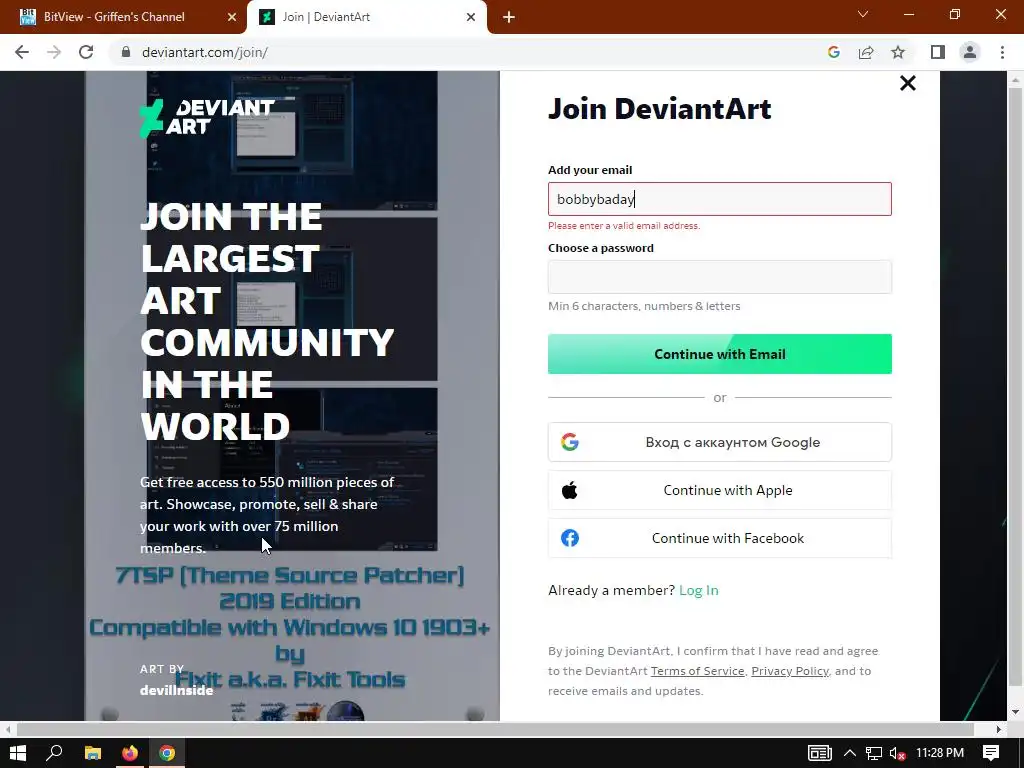Reload the current page
The height and width of the screenshot is (768, 1024).
[x=86, y=52]
